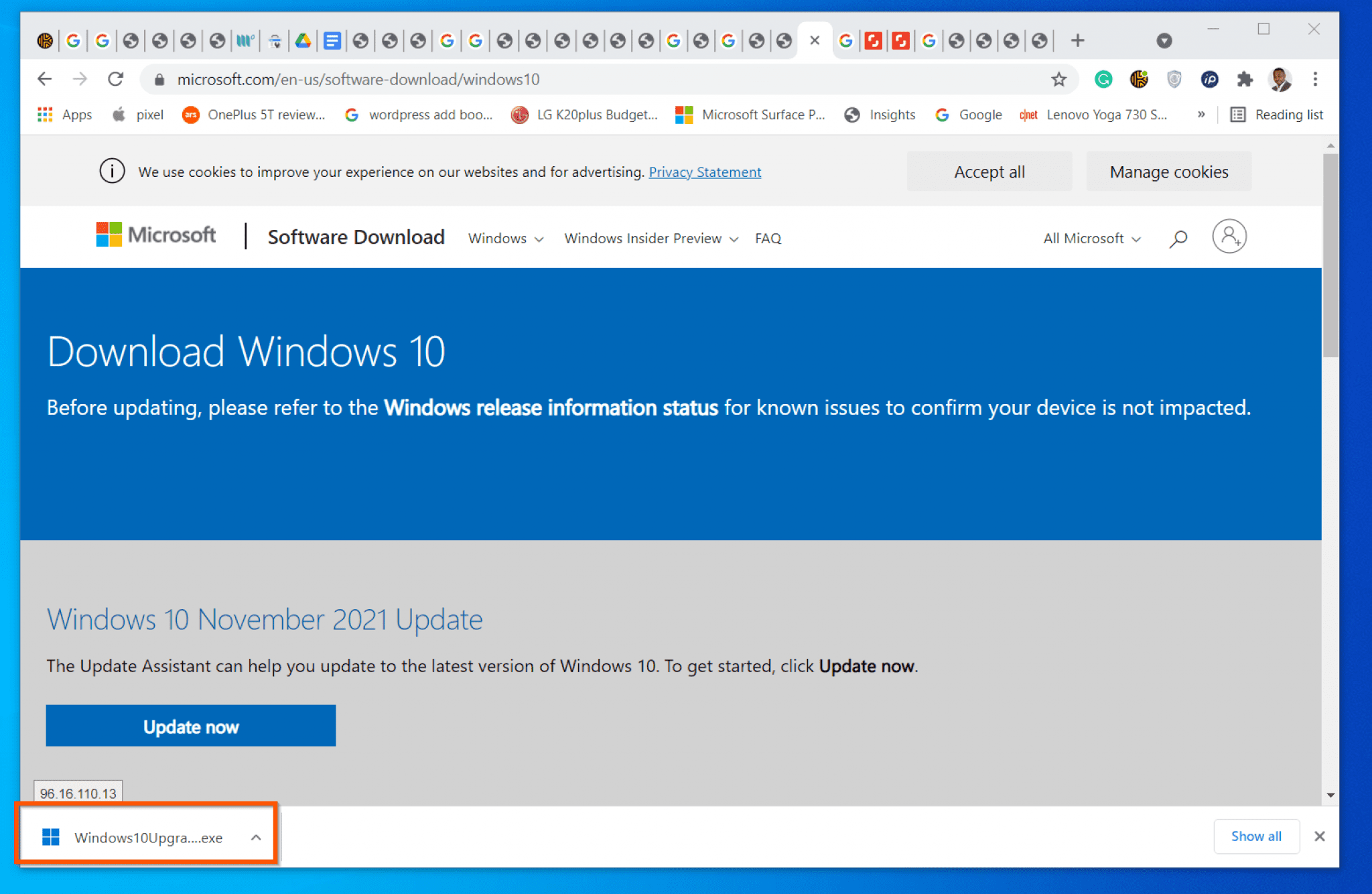Open the tab search dropdown
This screenshot has width=1372, height=894.
pos(1164,41)
